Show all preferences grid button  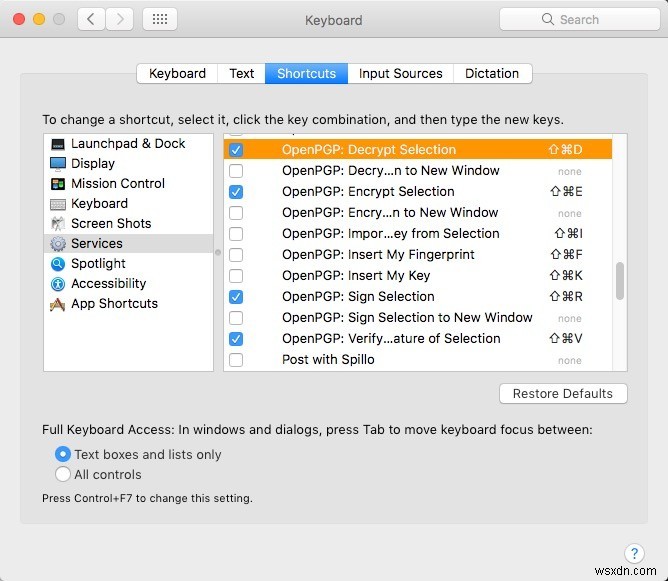coord(160,19)
